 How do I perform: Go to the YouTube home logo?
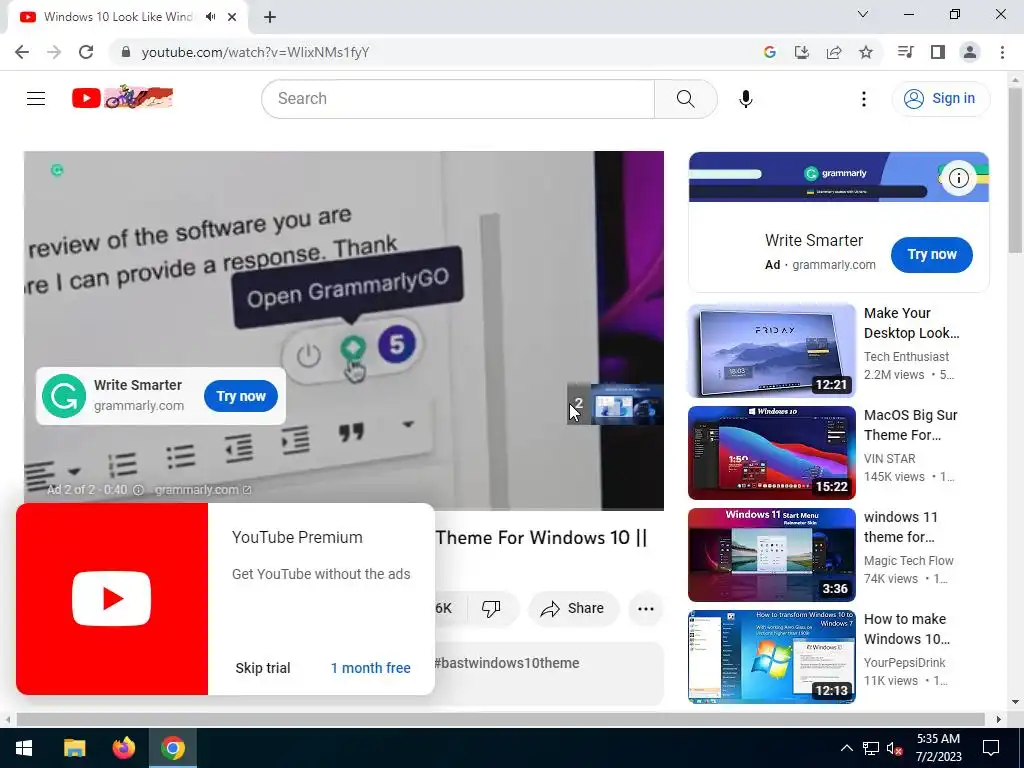click(x=122, y=98)
